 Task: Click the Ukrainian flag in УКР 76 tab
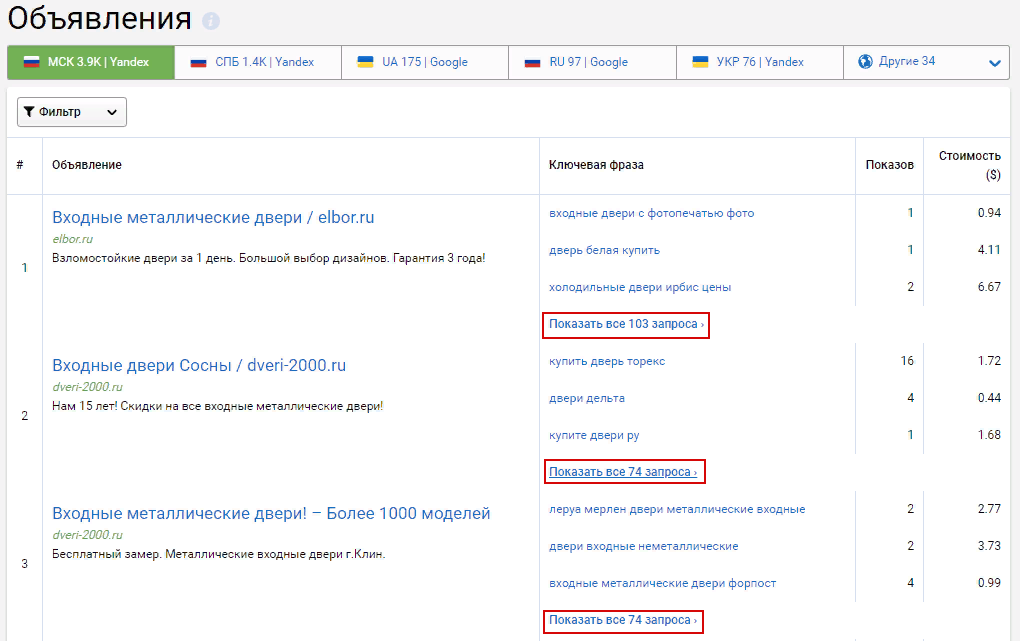[700, 62]
